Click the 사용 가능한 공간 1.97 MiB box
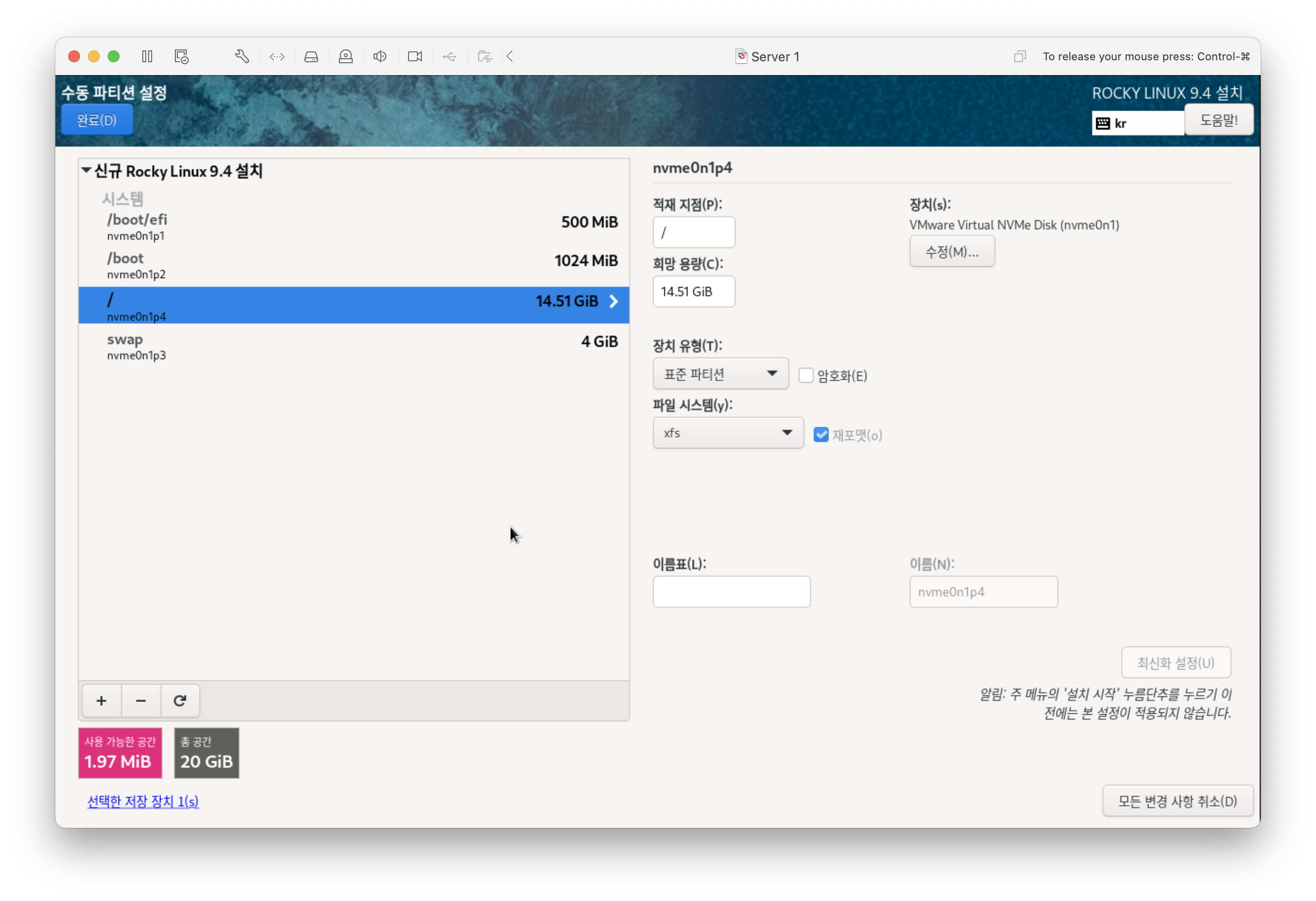The width and height of the screenshot is (1316, 901). [x=120, y=754]
